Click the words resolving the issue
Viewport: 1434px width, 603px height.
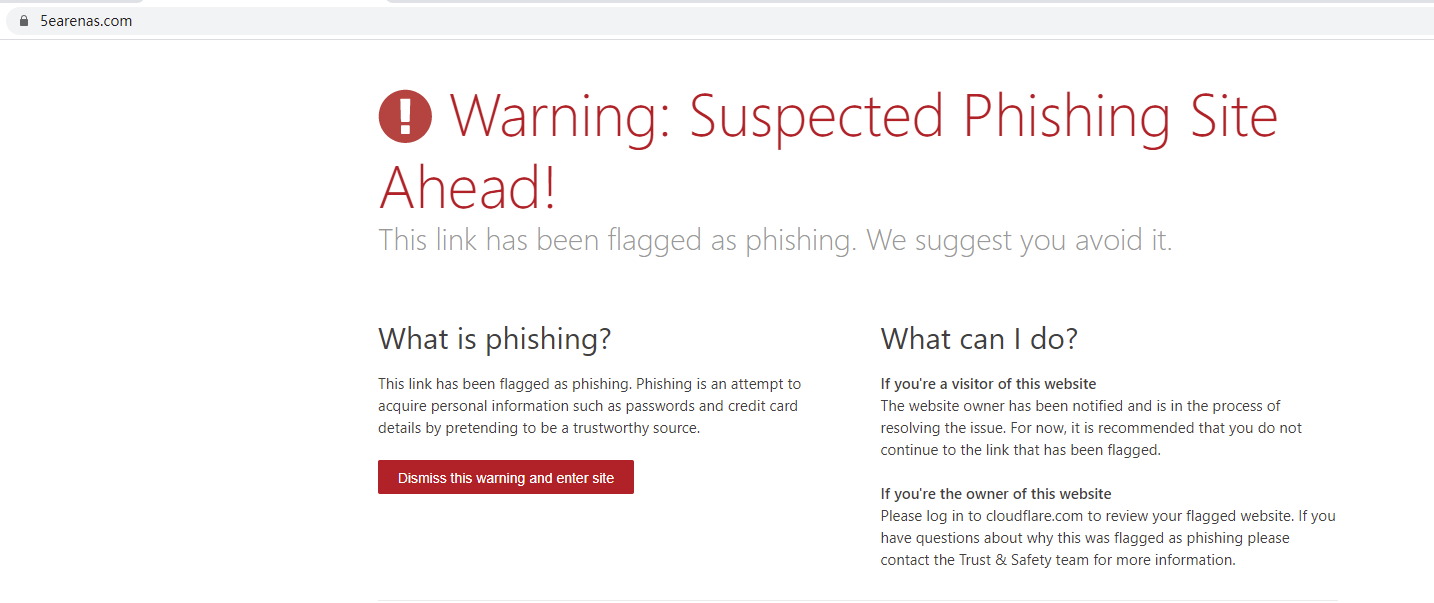click(x=942, y=428)
